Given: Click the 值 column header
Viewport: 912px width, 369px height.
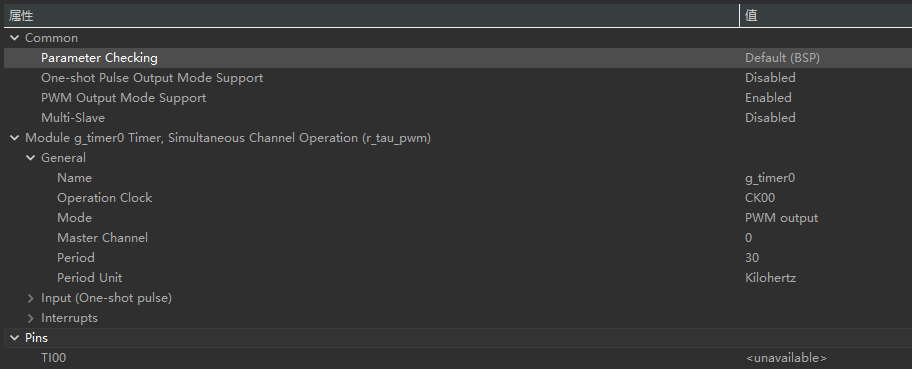Looking at the screenshot, I should 751,16.
